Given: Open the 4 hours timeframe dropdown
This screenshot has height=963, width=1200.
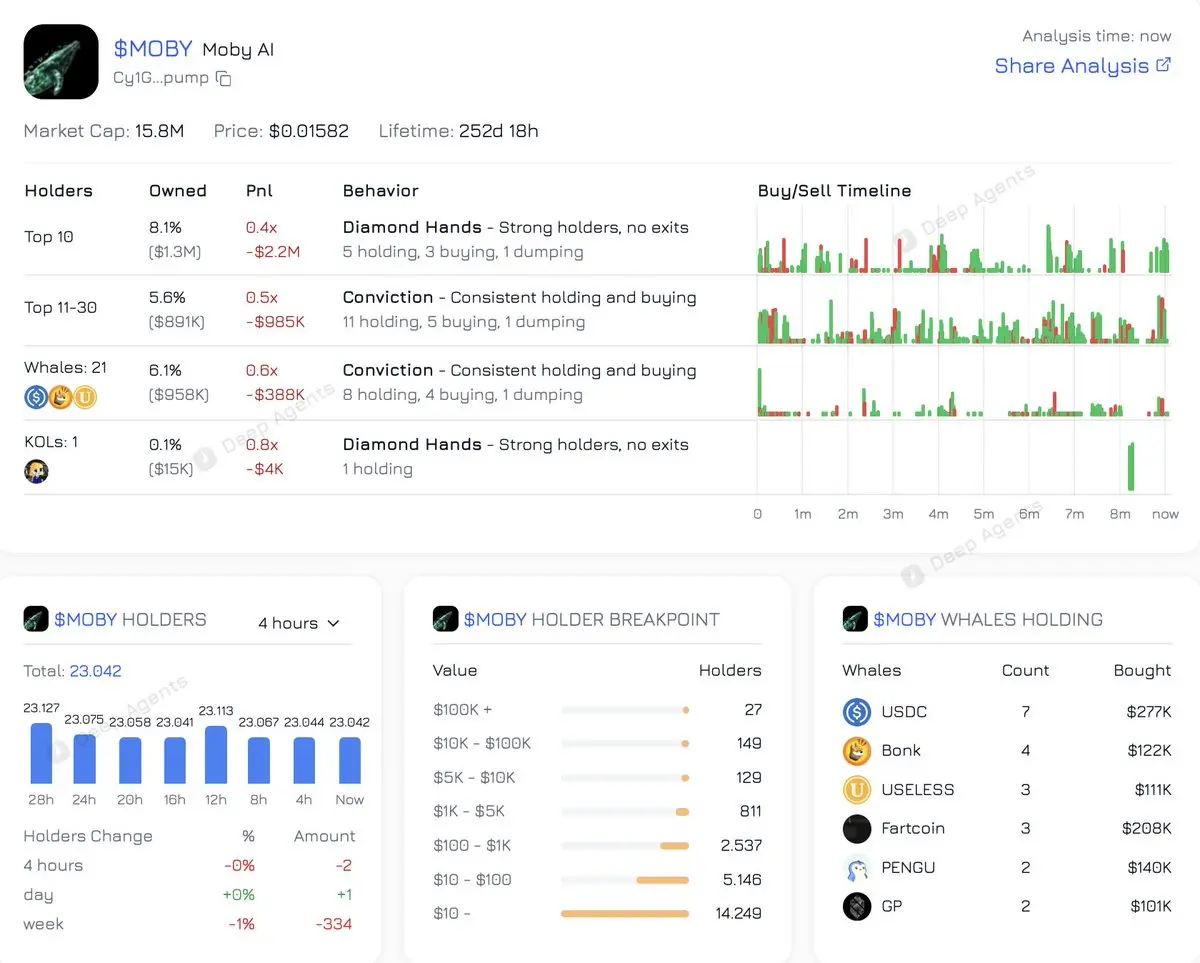Looking at the screenshot, I should tap(298, 623).
